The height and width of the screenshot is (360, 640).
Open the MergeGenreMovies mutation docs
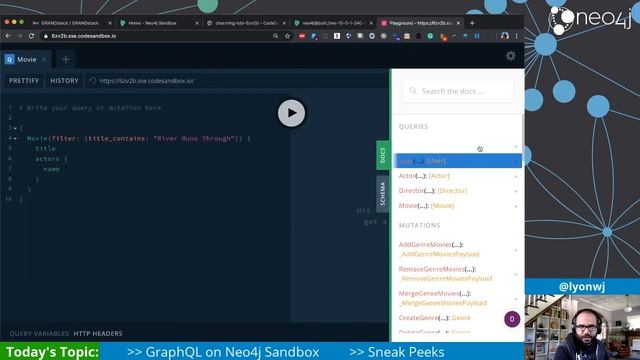point(443,298)
